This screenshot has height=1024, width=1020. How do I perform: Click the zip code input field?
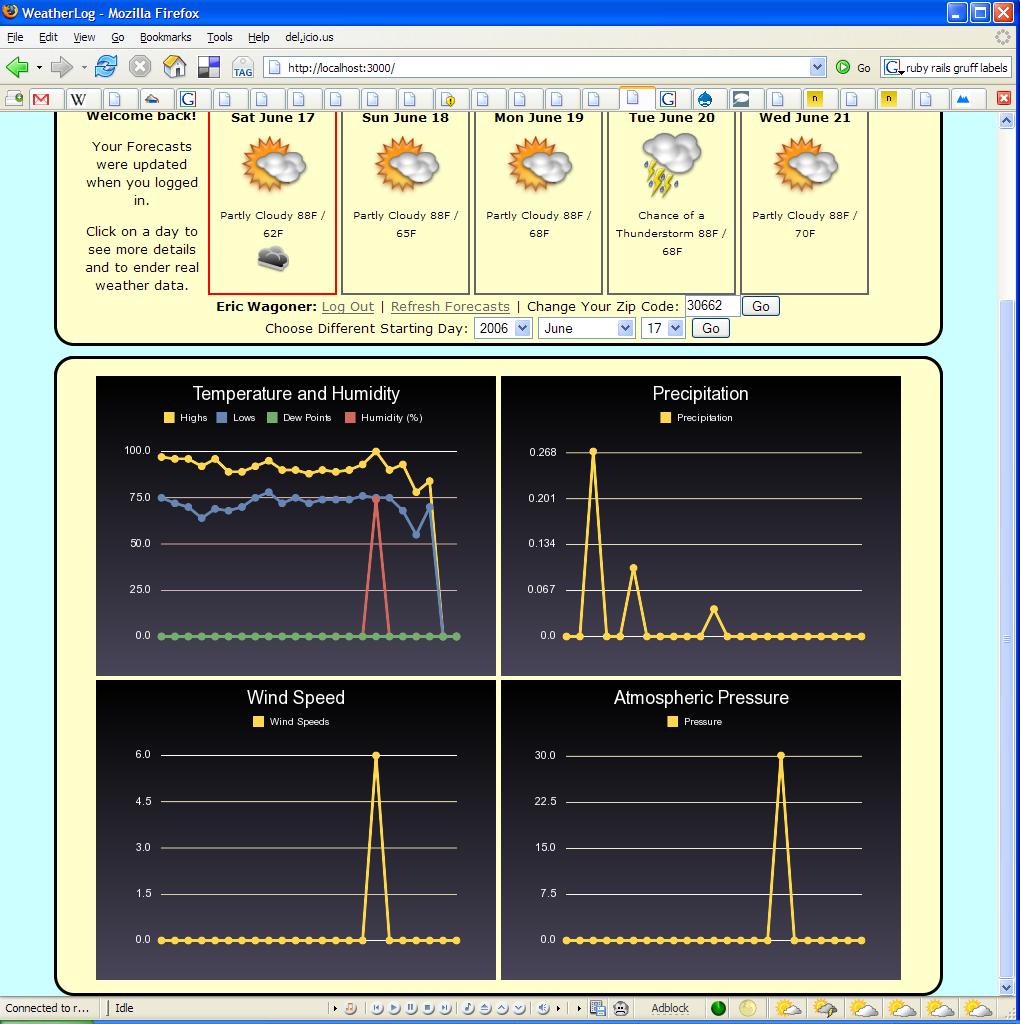pyautogui.click(x=712, y=306)
